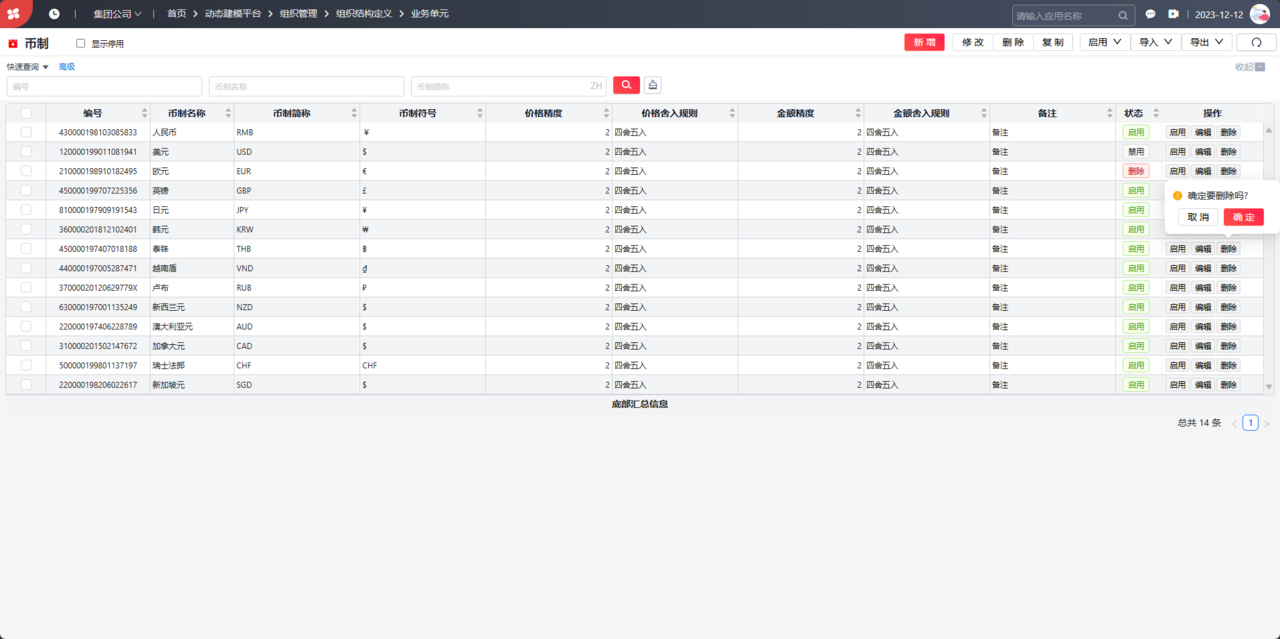Sort by 价格精度 column arrows
1280x639 pixels.
606,113
